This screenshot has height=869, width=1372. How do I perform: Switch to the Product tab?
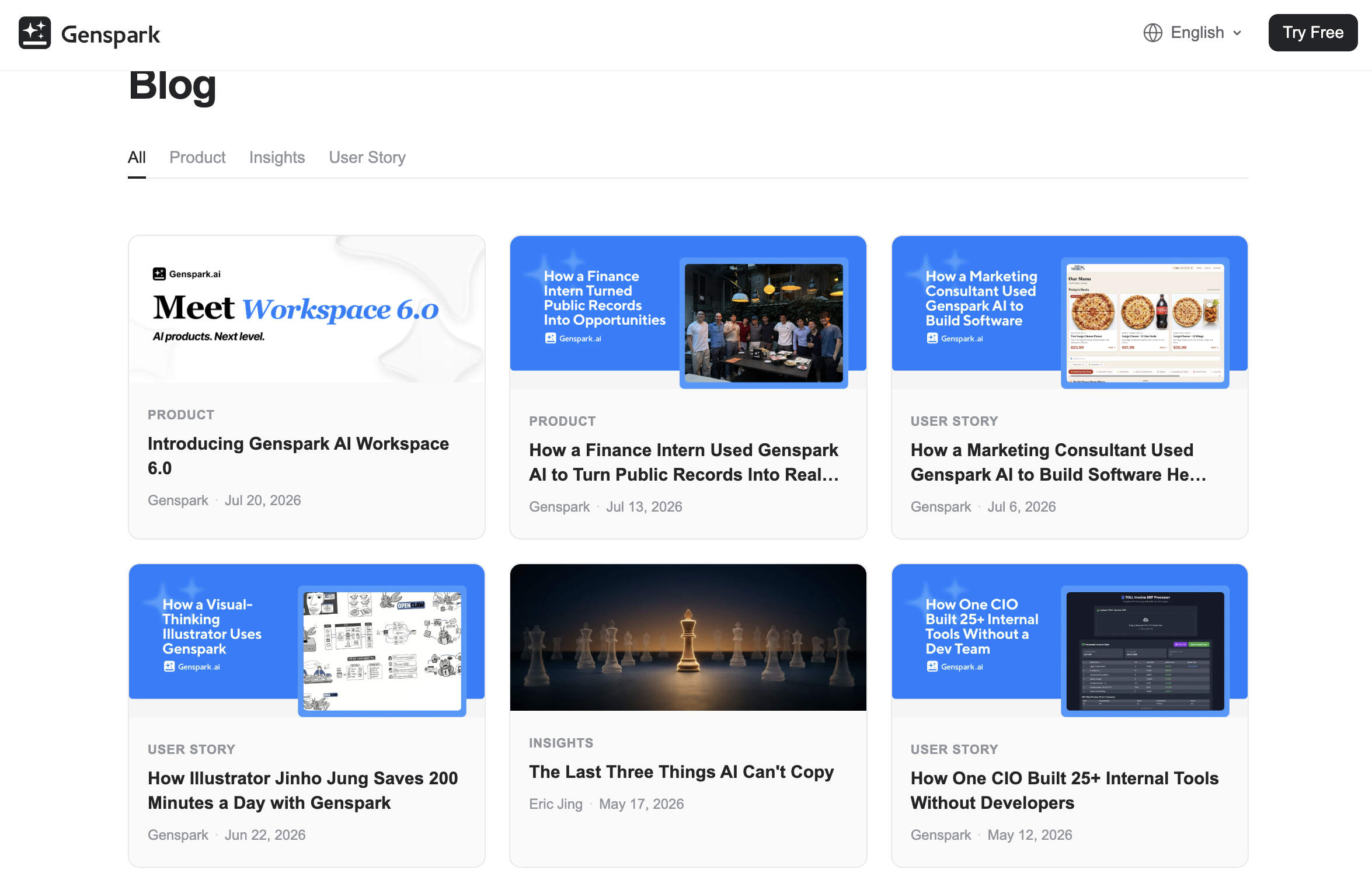tap(197, 157)
